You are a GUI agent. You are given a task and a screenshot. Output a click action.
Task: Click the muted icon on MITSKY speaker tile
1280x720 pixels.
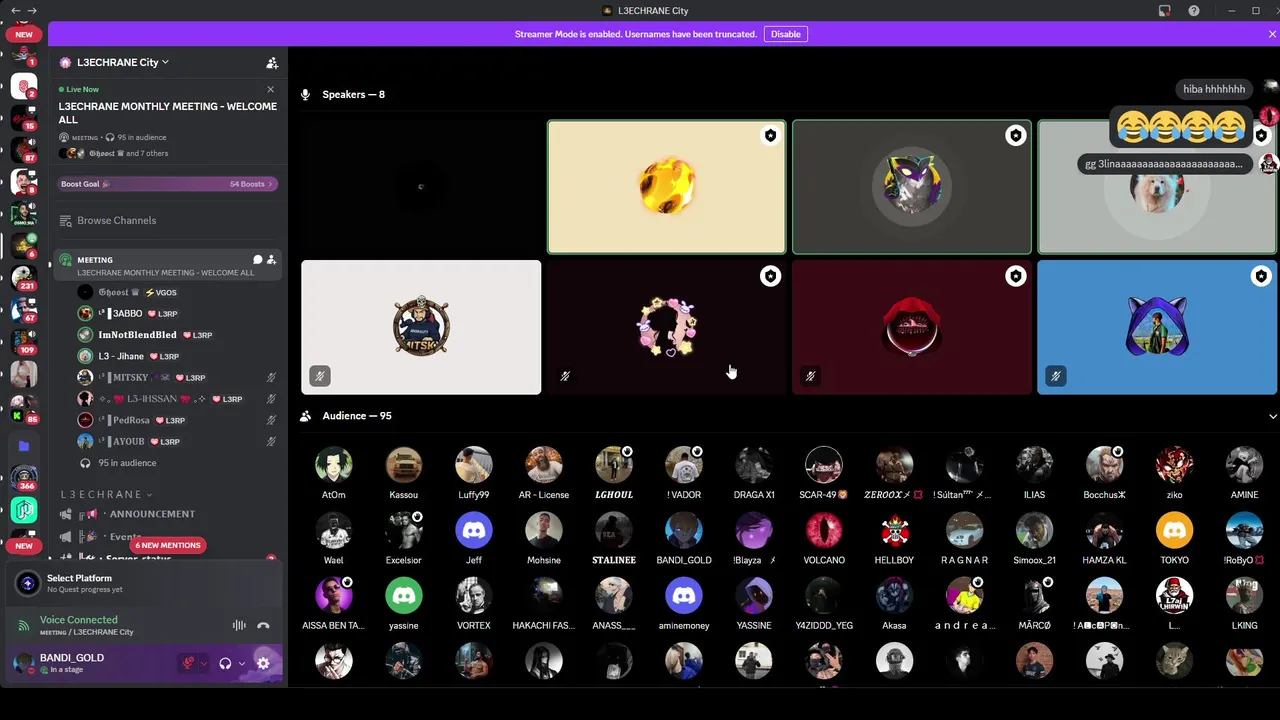point(320,376)
